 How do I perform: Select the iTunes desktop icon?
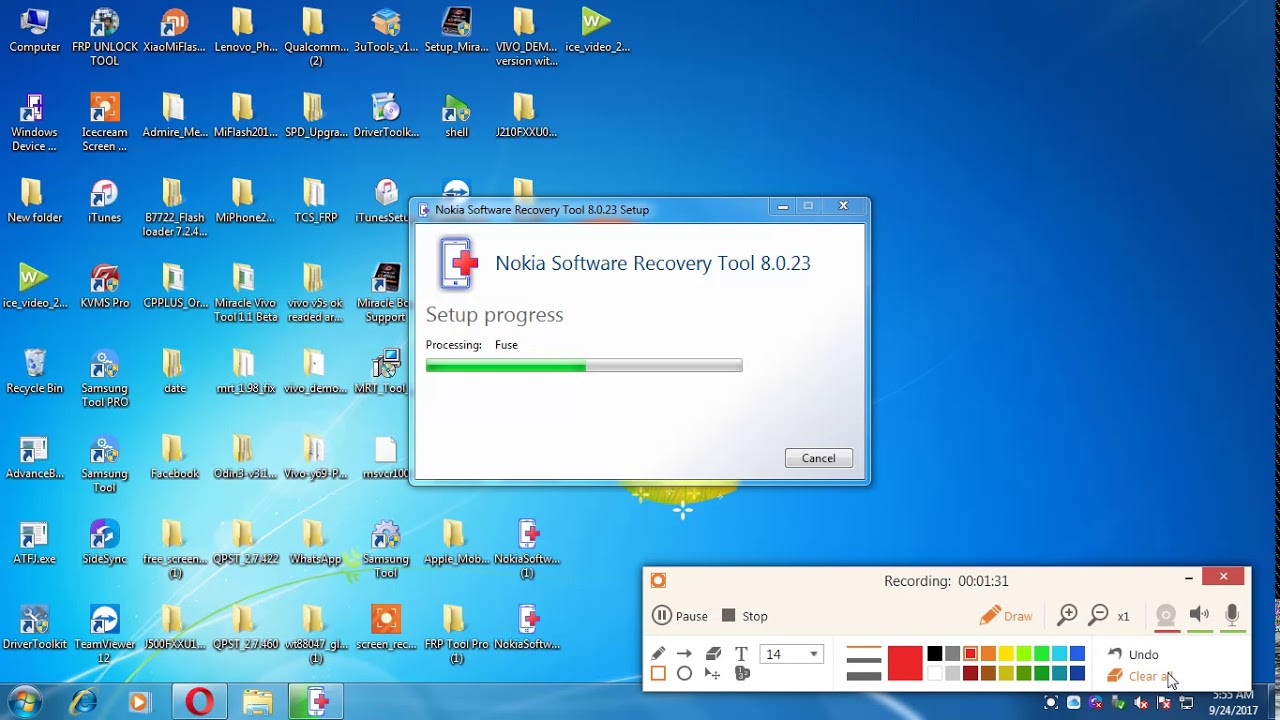pos(104,201)
